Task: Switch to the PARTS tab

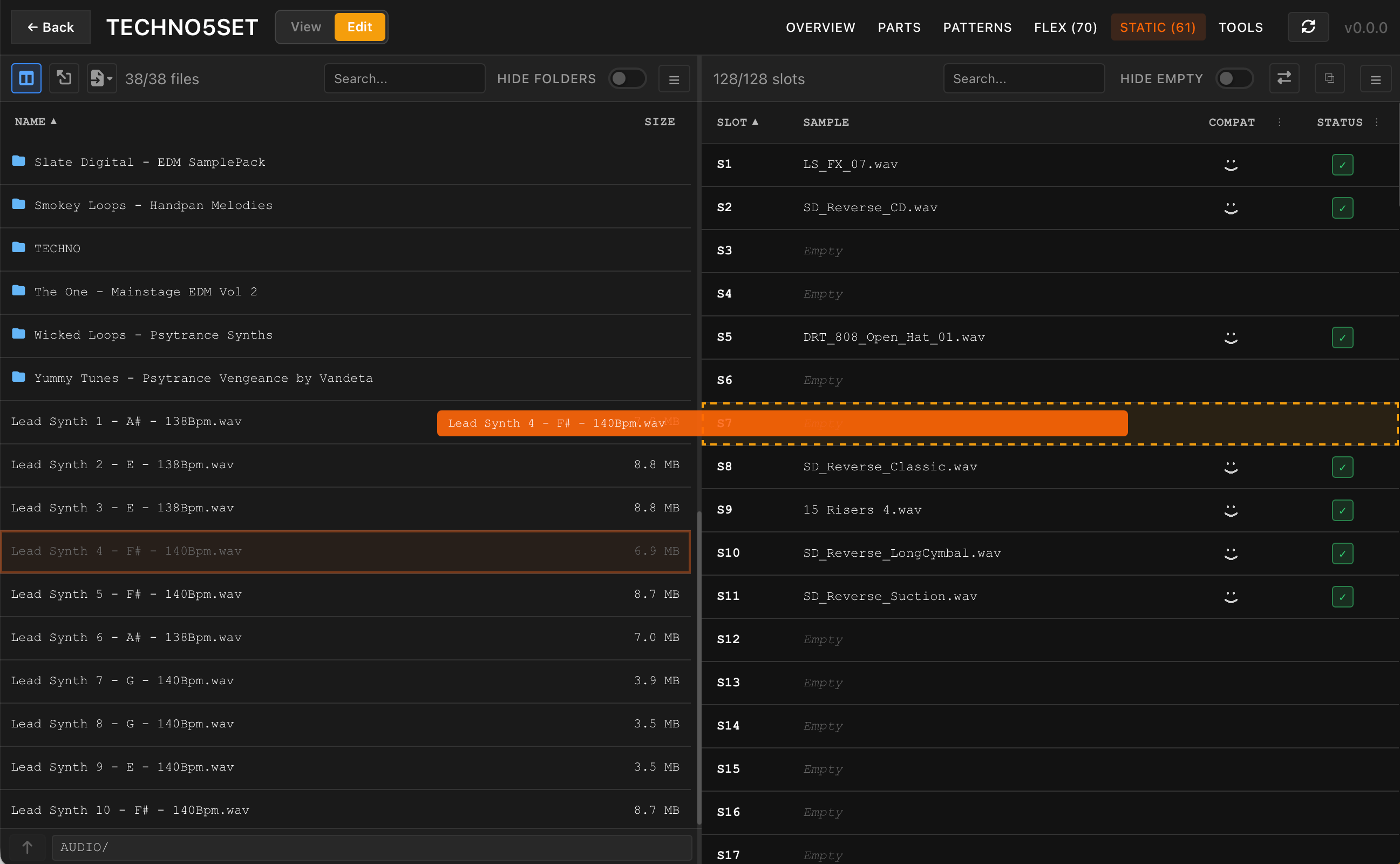Action: (x=899, y=28)
